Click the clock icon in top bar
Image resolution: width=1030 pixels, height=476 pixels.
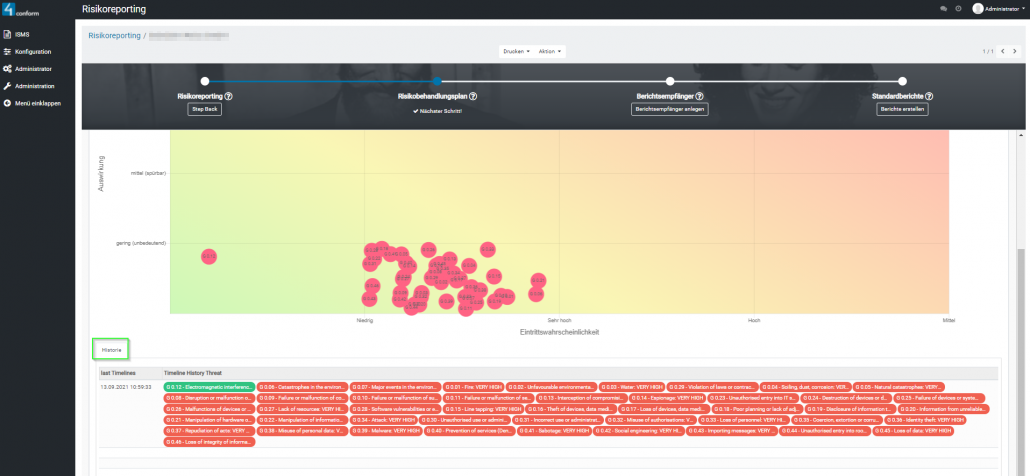coord(958,8)
